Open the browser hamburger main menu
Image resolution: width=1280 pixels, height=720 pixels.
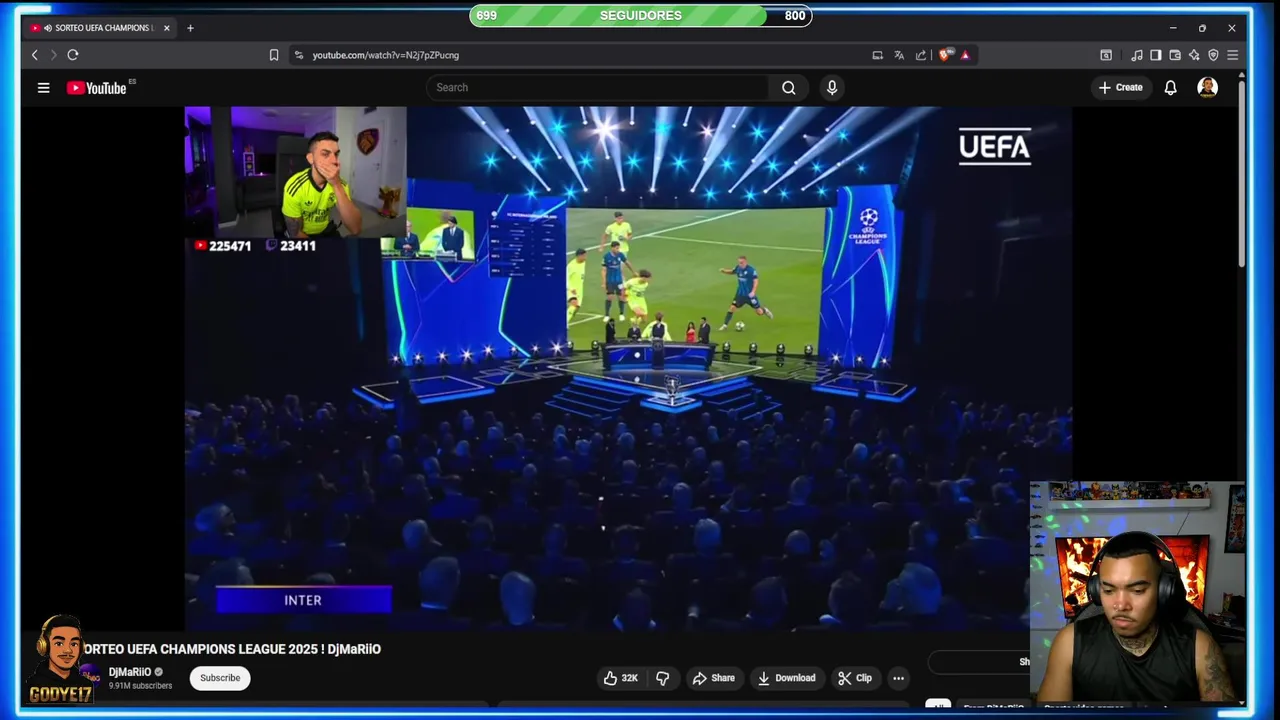(x=1232, y=55)
